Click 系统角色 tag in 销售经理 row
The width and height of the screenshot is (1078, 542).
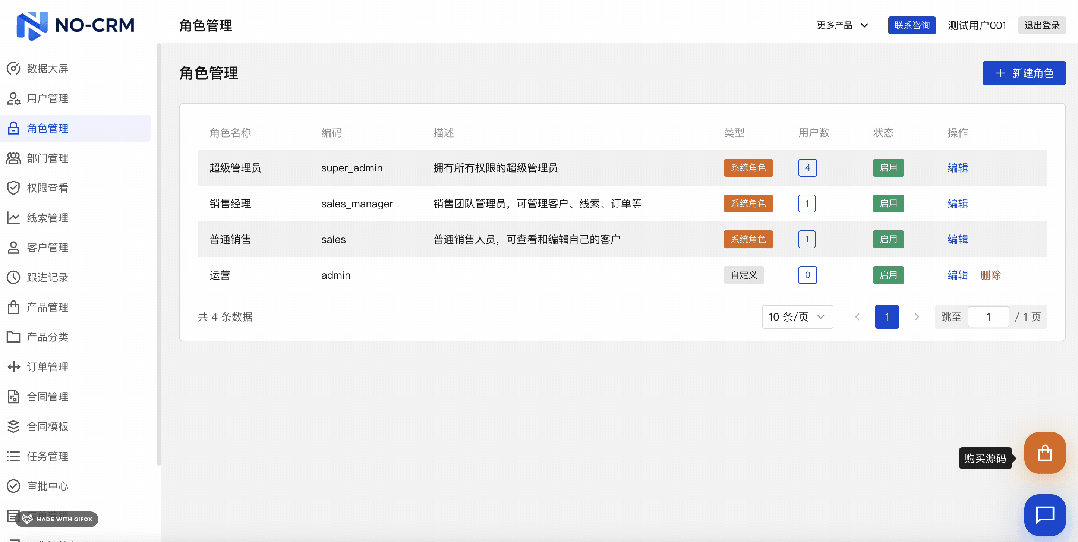(748, 204)
